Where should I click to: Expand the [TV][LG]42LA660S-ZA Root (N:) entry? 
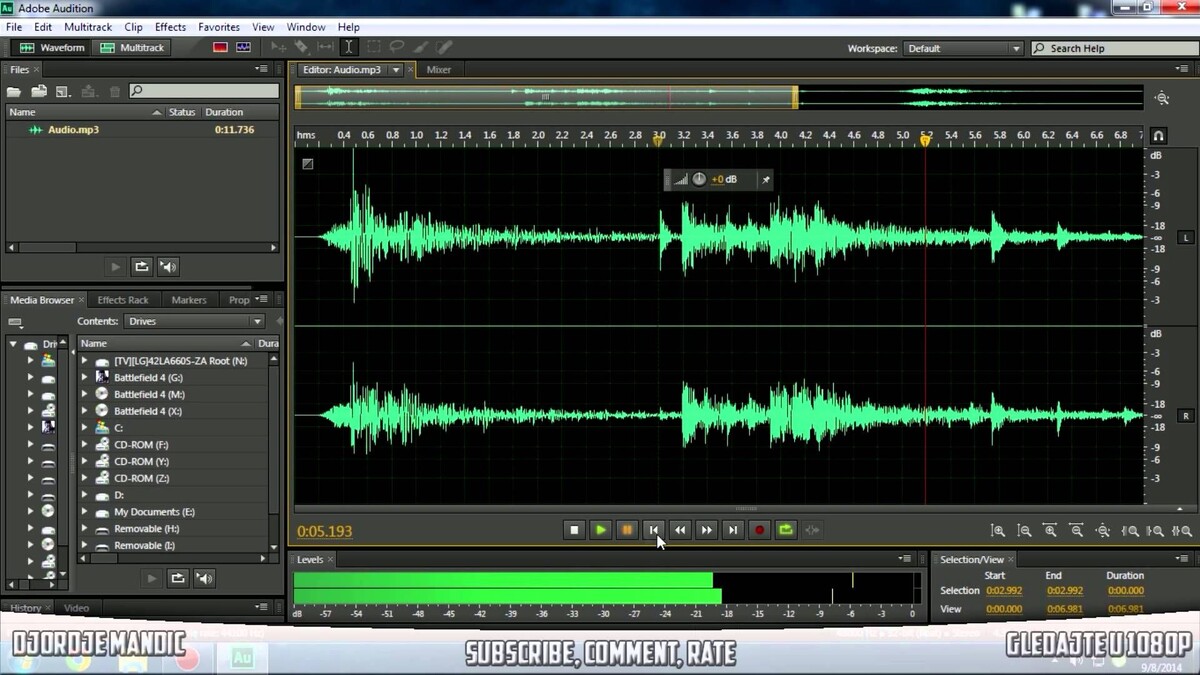click(x=85, y=361)
